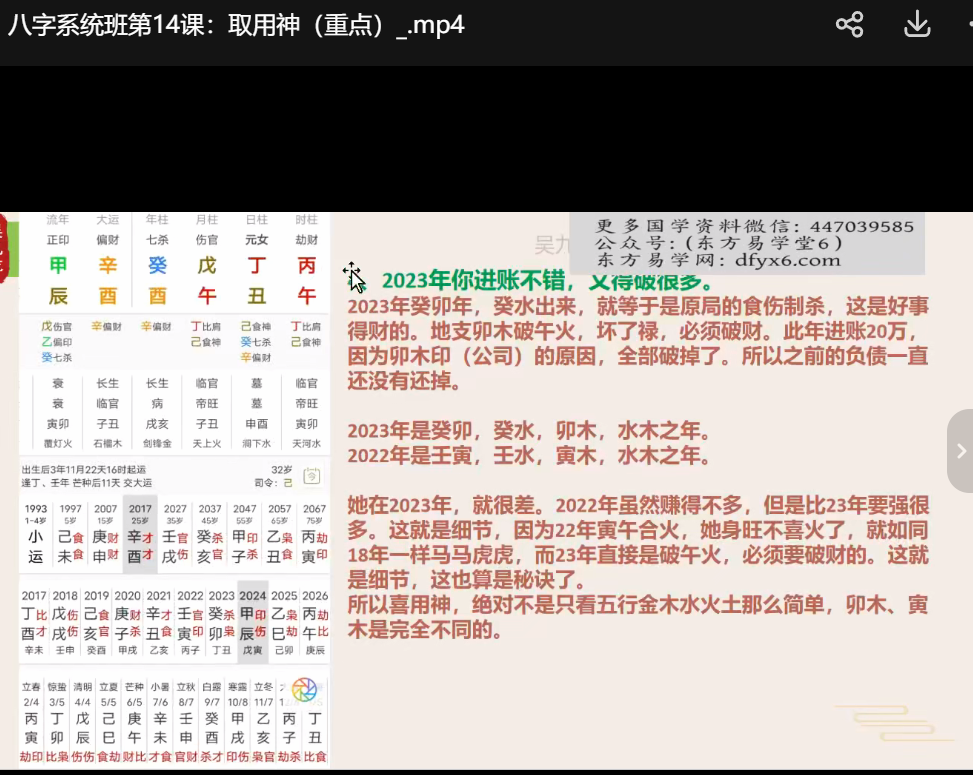The width and height of the screenshot is (973, 775).
Task: Expand the right side panel arrow
Action: 961,450
